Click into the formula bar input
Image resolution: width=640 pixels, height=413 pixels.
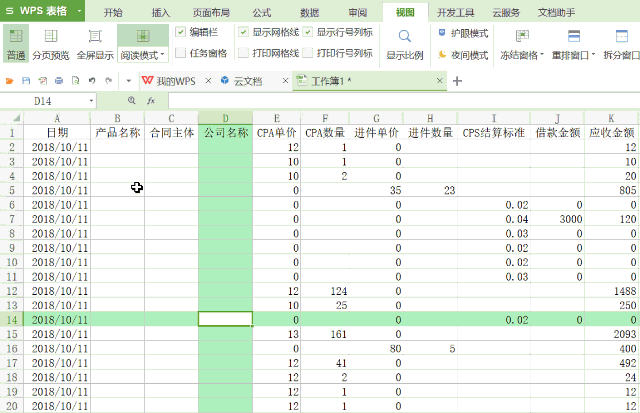point(404,101)
